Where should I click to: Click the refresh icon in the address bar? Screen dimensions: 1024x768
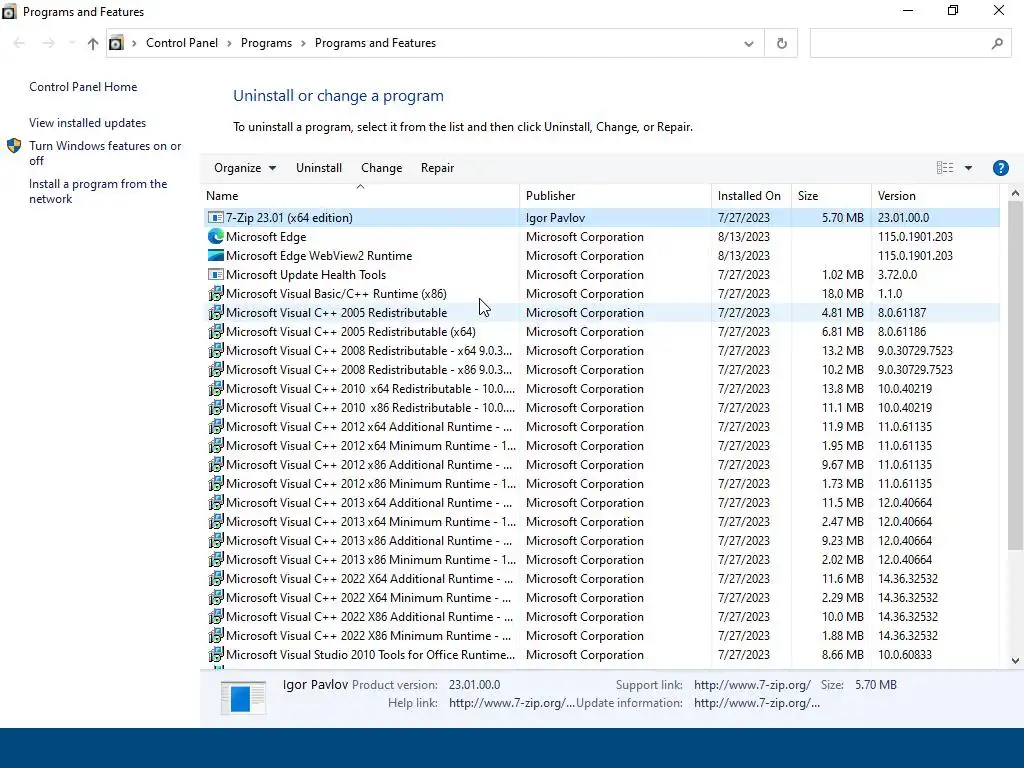[781, 43]
